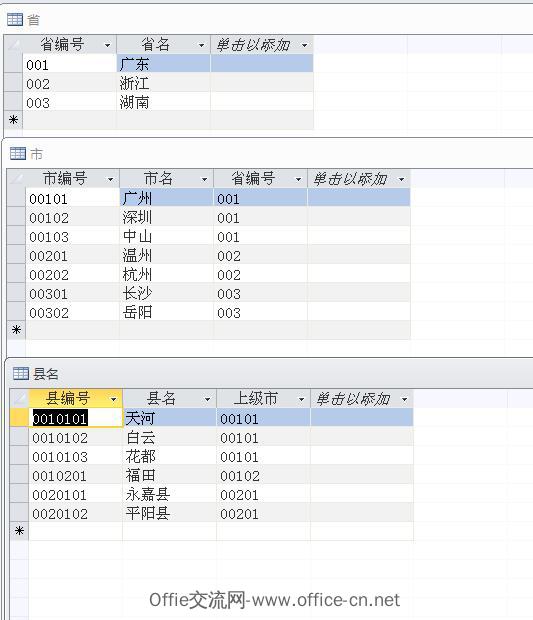
Task: Click new-record asterisk in 县名 table
Action: click(x=19, y=531)
